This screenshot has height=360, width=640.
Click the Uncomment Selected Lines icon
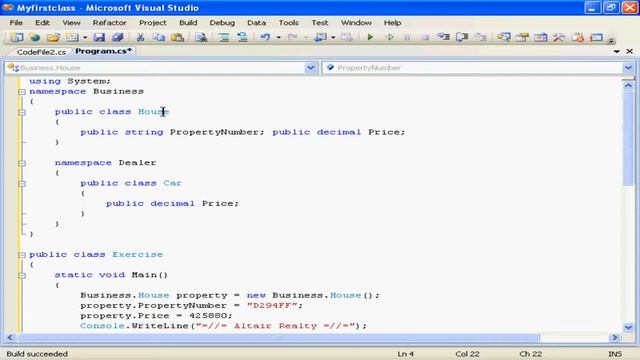[x=242, y=38]
